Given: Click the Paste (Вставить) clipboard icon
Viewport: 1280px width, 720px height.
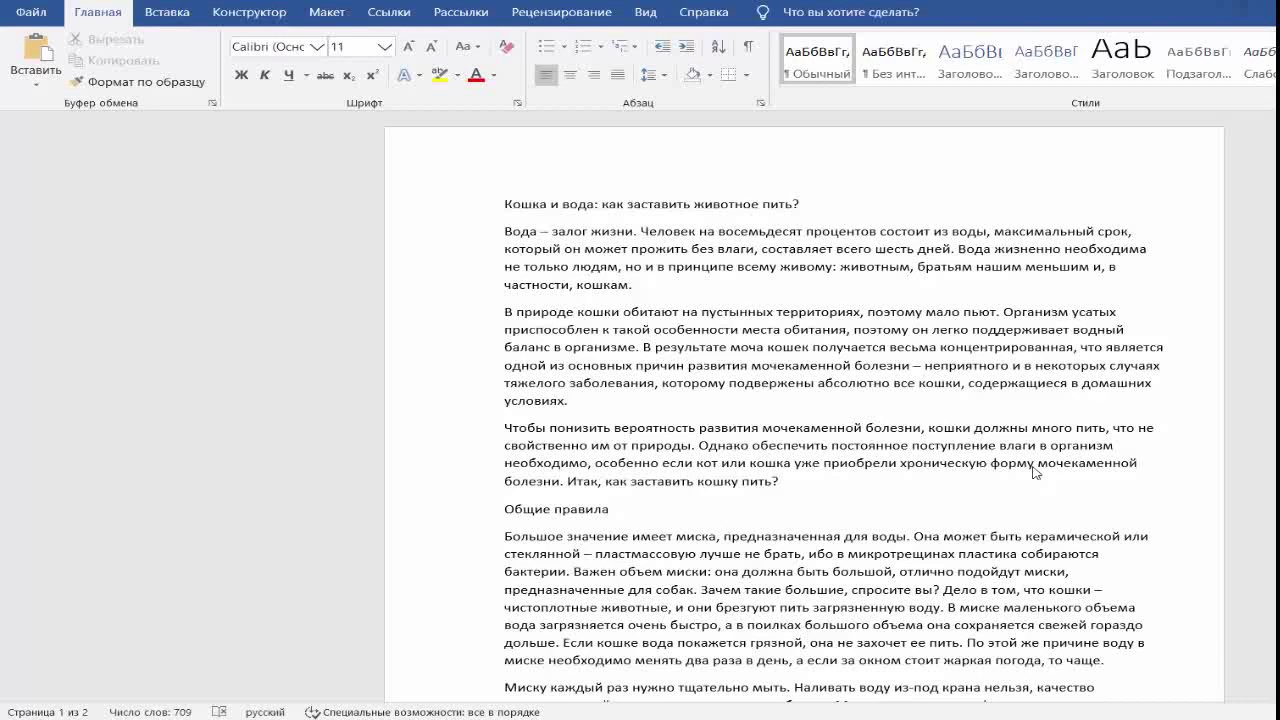Looking at the screenshot, I should click(36, 47).
